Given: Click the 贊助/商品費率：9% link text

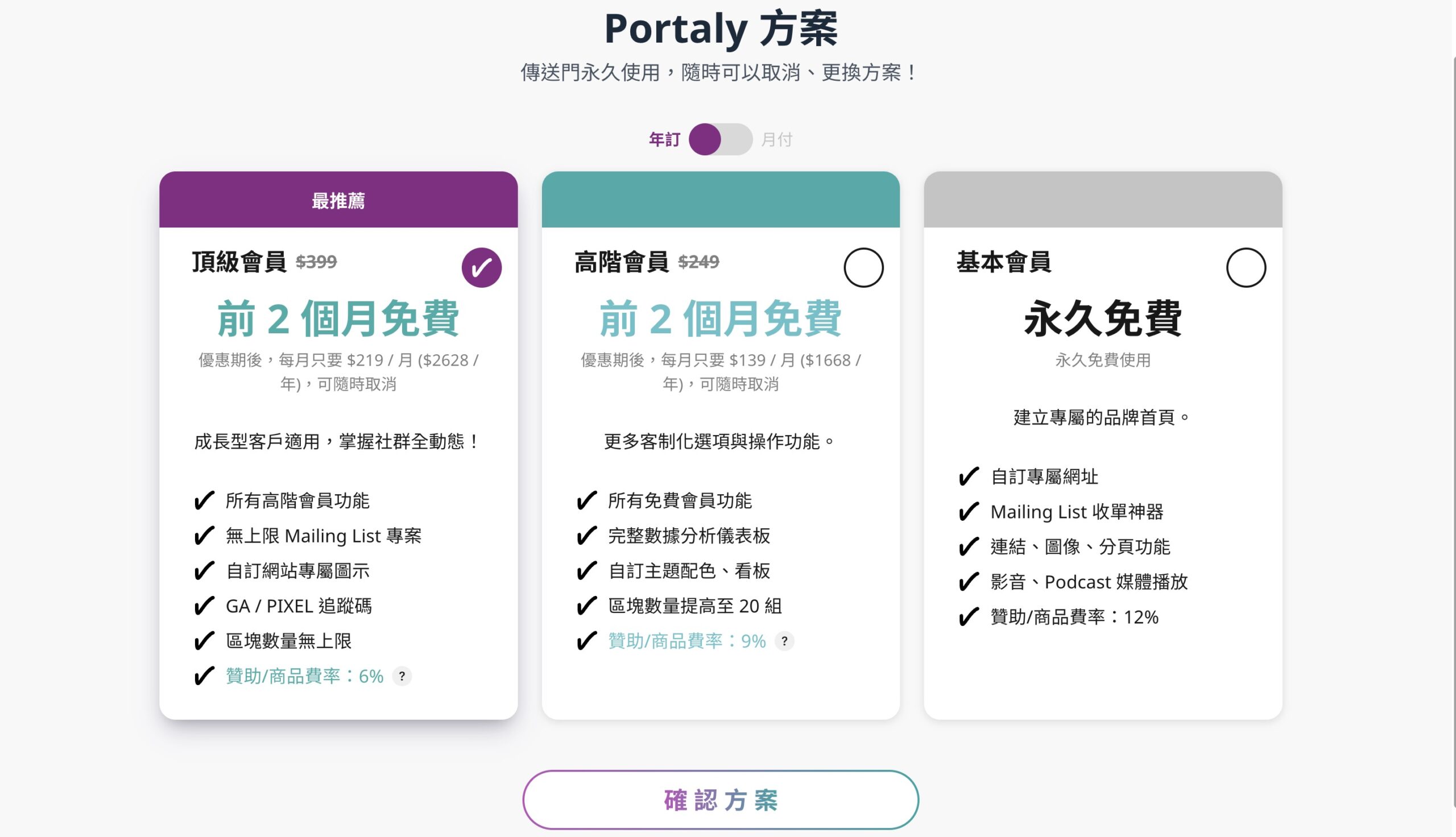Looking at the screenshot, I should tap(687, 641).
